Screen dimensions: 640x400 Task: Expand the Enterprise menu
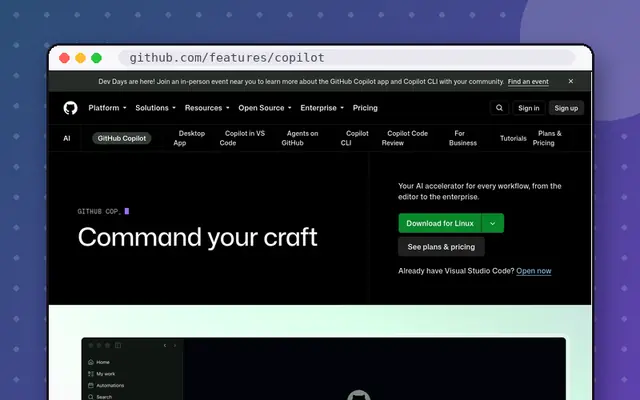322,108
